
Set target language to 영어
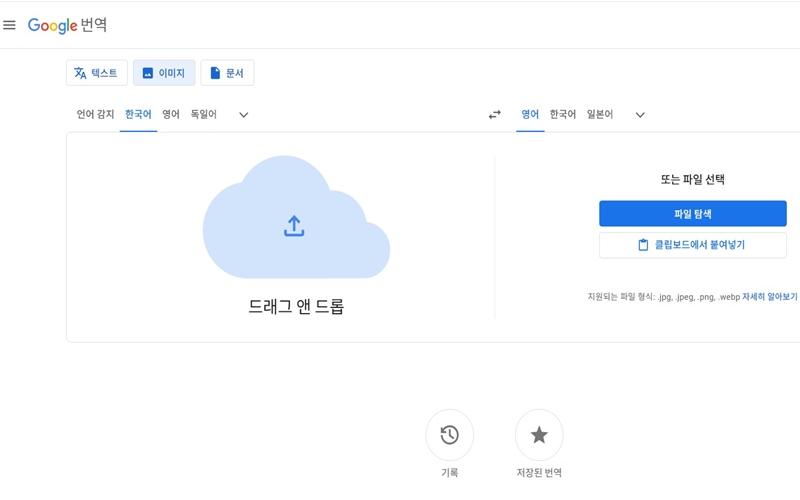530,114
